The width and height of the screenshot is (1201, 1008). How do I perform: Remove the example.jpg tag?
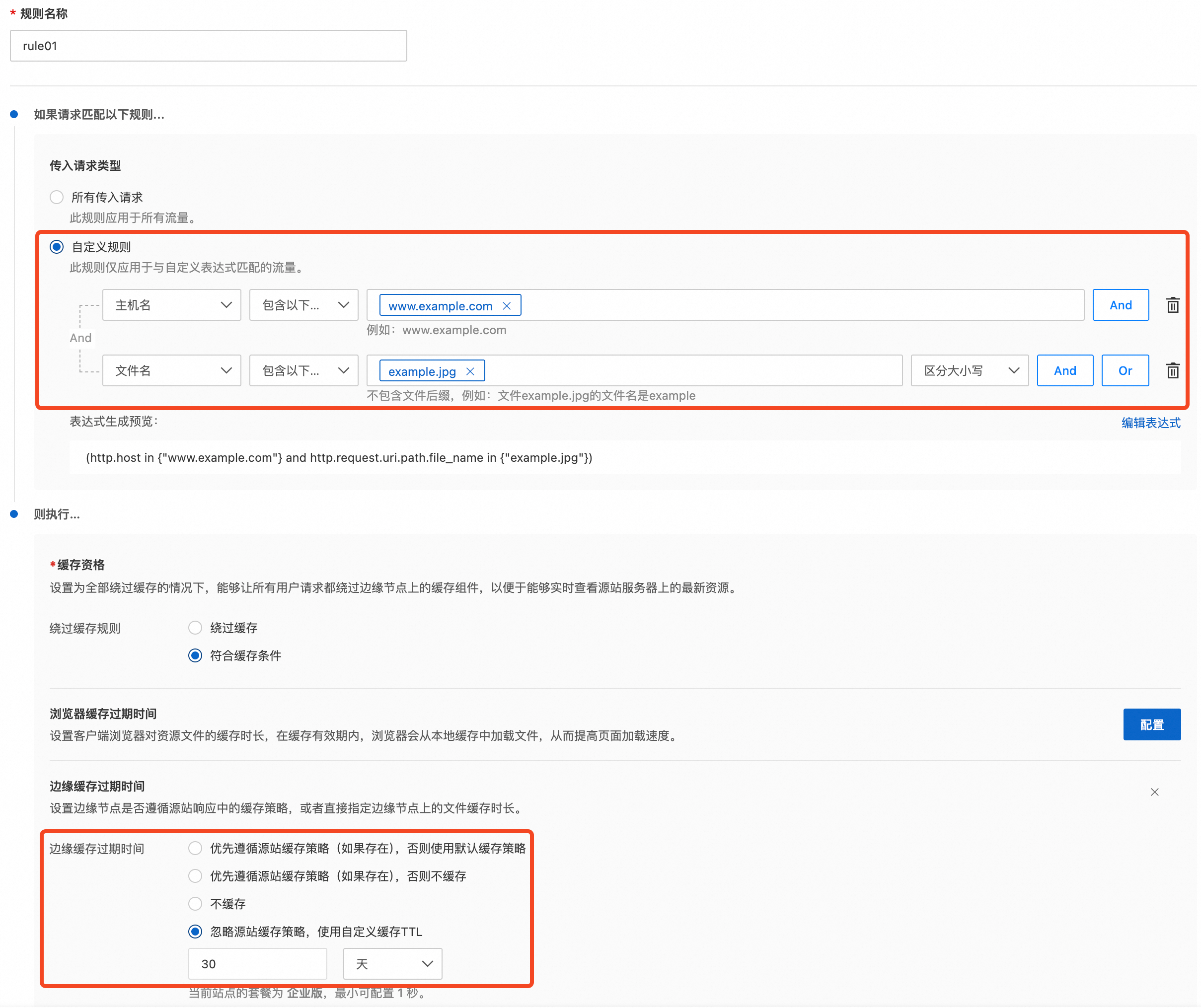[x=470, y=371]
